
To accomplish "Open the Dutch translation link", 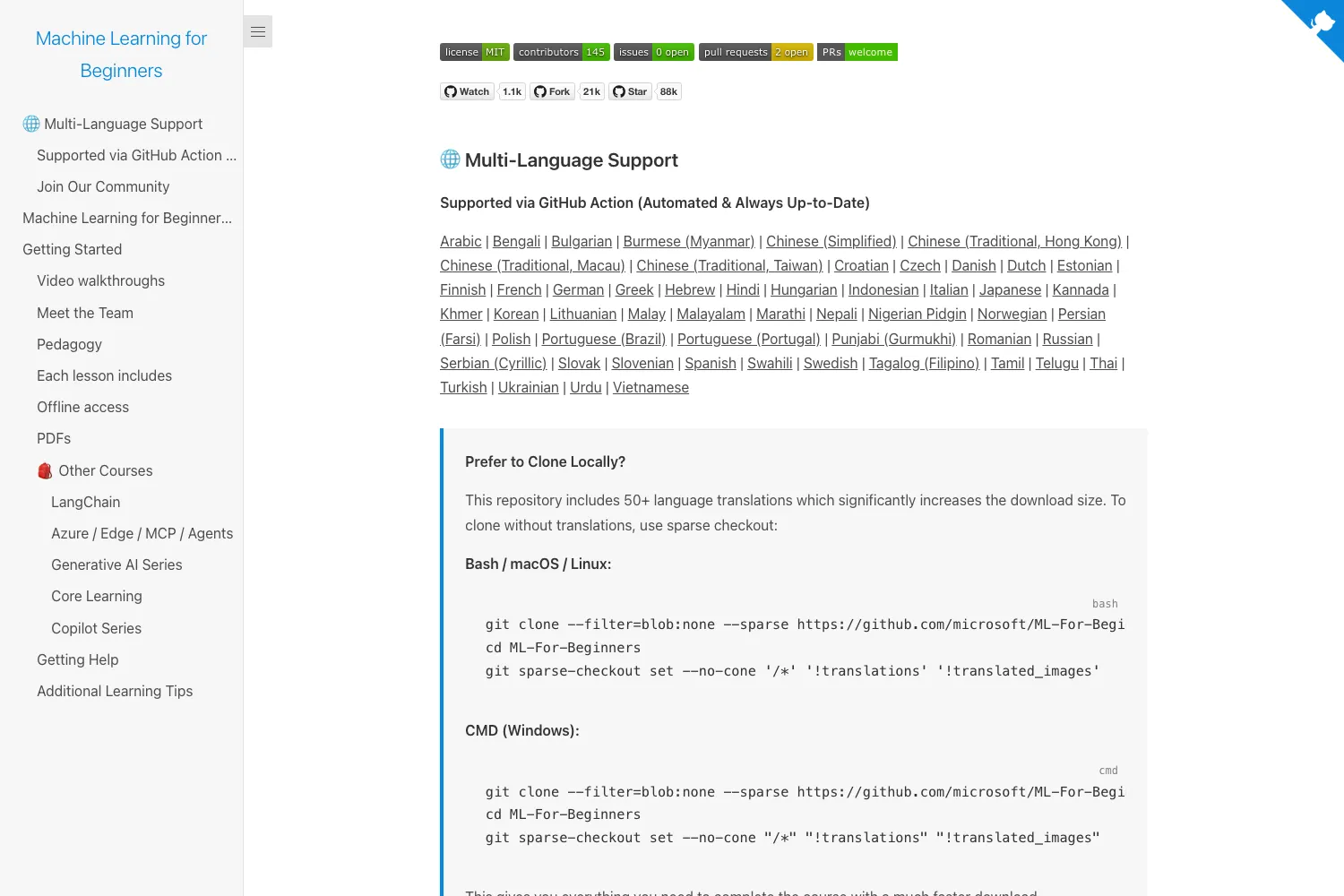I will point(1026,265).
